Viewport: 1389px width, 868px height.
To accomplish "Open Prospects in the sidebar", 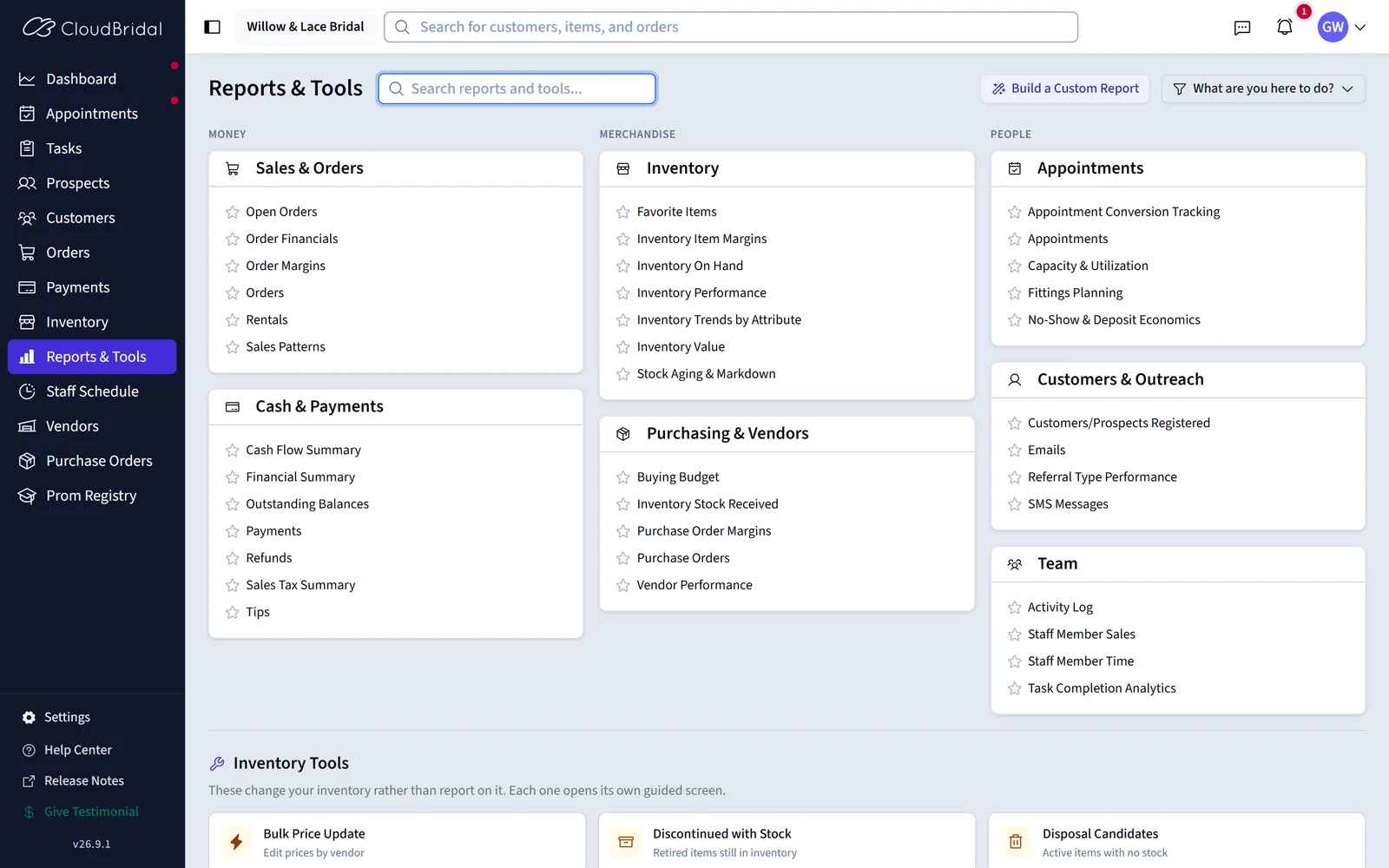I will (x=92, y=183).
